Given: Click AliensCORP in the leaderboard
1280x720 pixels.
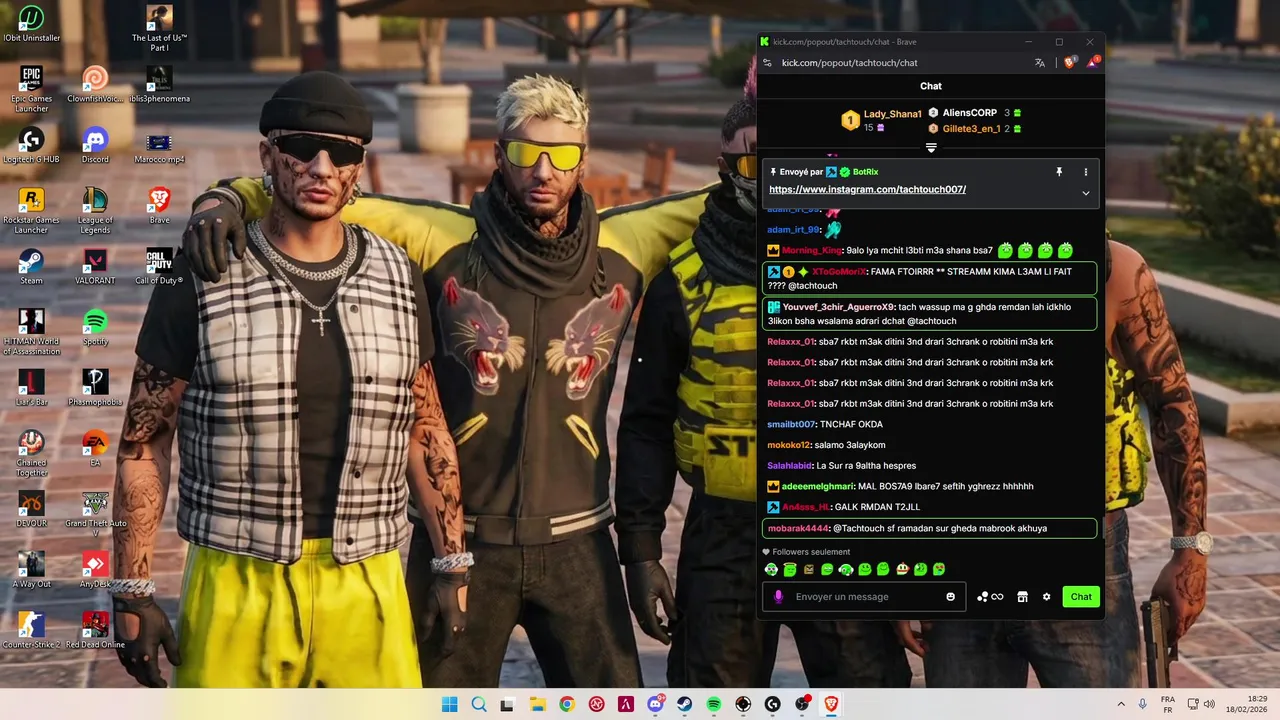Looking at the screenshot, I should [969, 113].
